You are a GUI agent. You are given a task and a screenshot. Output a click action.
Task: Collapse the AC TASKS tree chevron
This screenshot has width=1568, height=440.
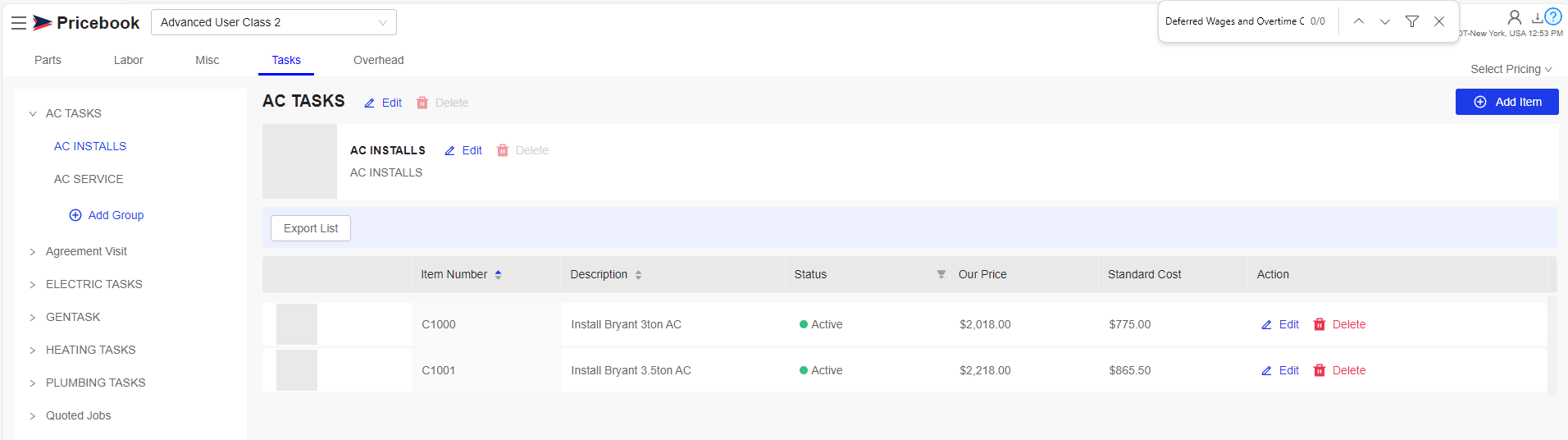click(x=33, y=114)
